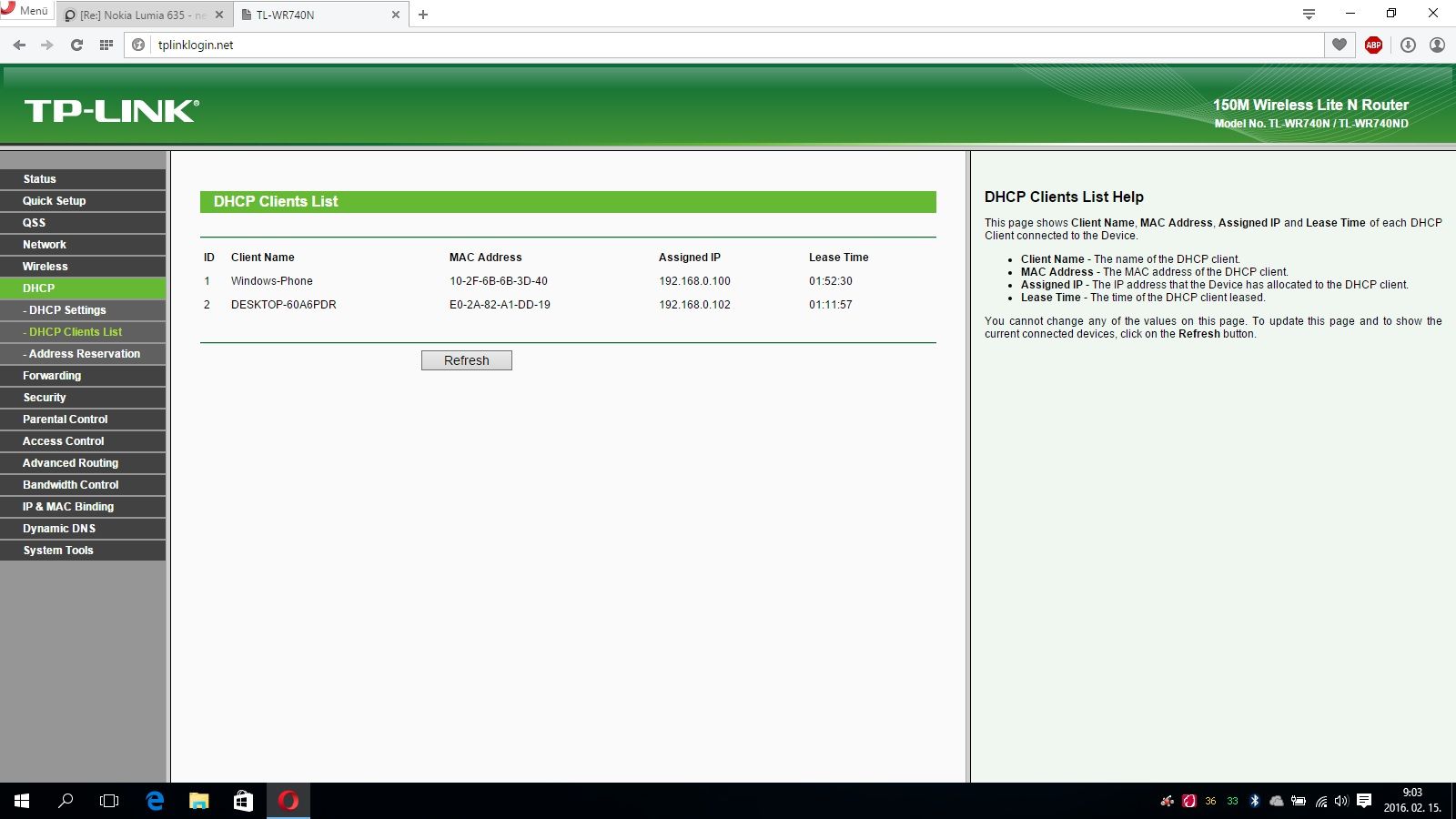1456x819 pixels.
Task: Open the Network menu
Action: click(83, 245)
